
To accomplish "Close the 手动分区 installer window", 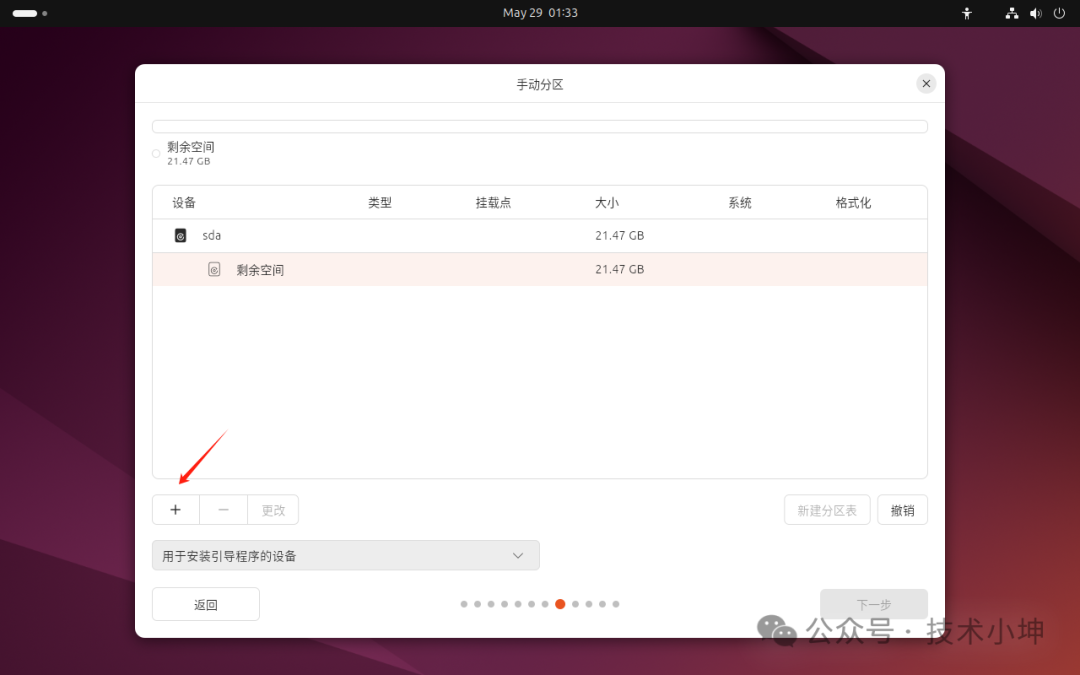I will (x=927, y=84).
